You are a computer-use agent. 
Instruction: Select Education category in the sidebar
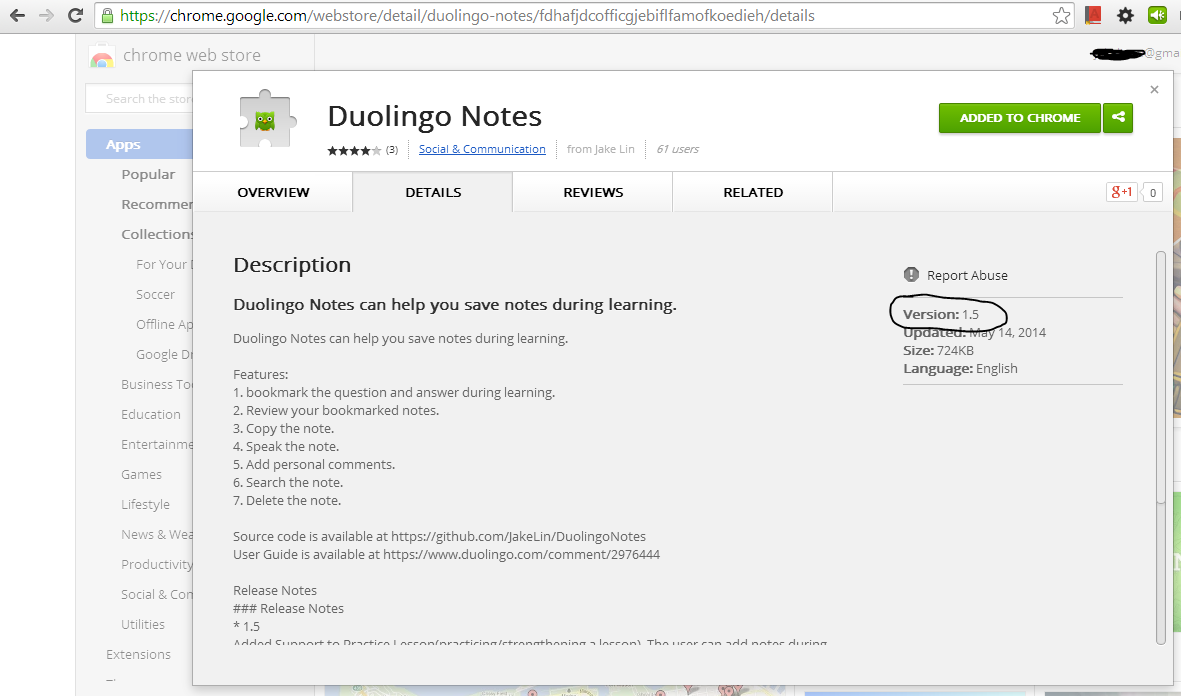(151, 414)
